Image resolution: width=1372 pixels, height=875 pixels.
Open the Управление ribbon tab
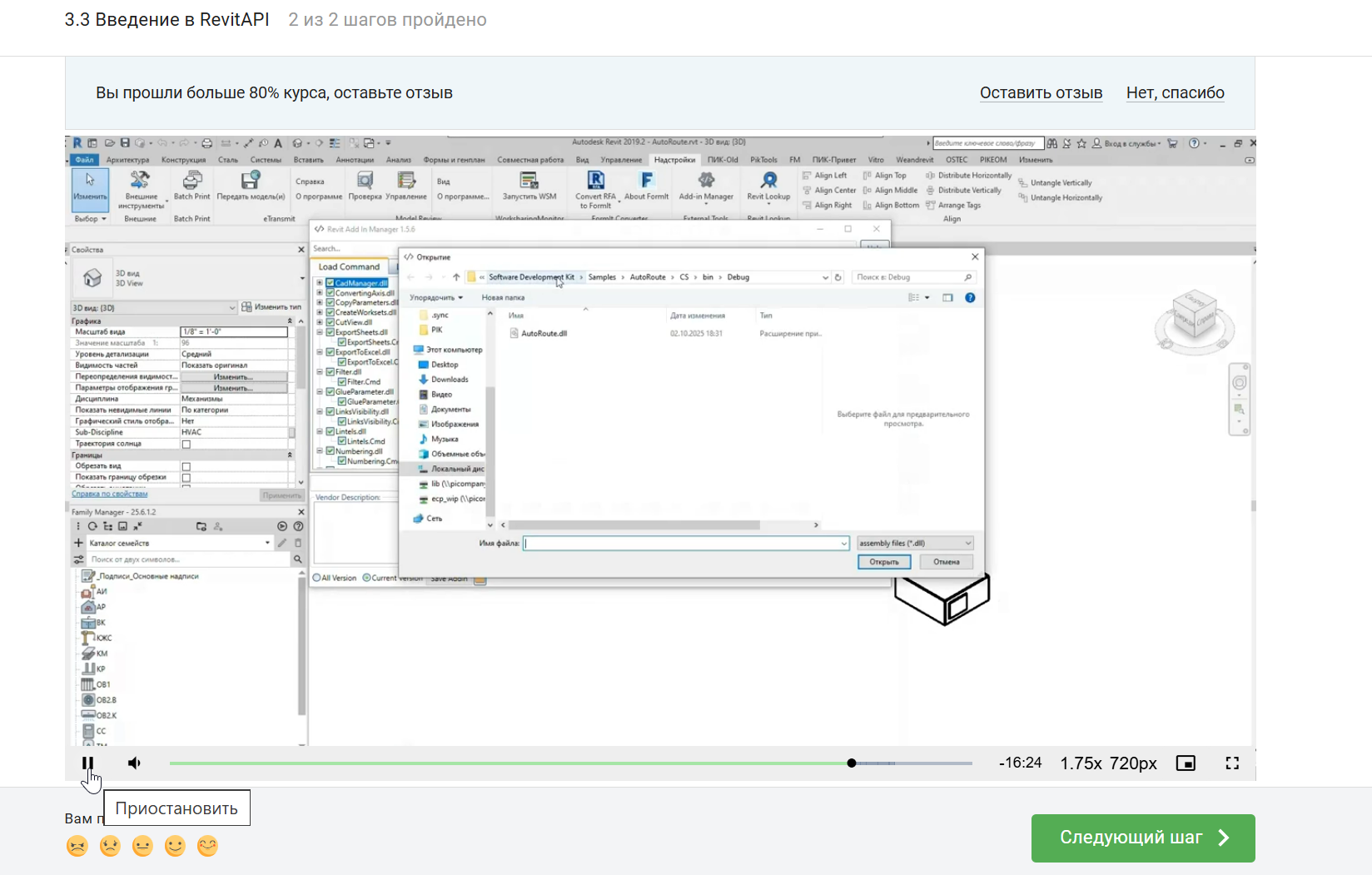[621, 160]
